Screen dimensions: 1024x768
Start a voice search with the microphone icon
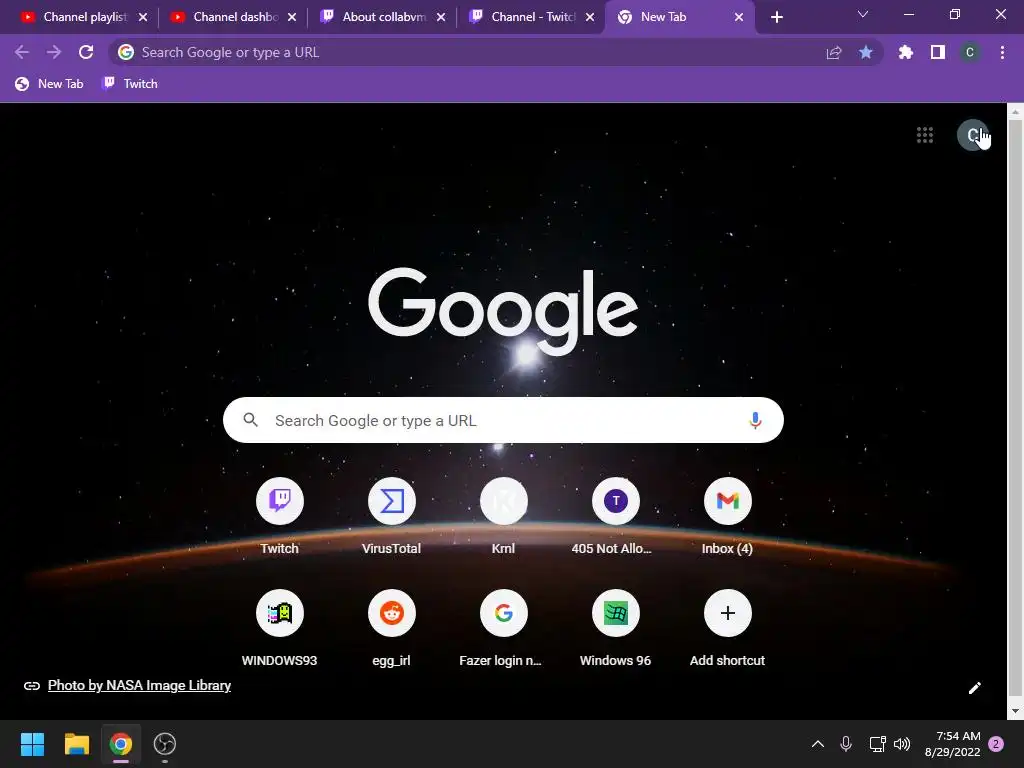[755, 420]
